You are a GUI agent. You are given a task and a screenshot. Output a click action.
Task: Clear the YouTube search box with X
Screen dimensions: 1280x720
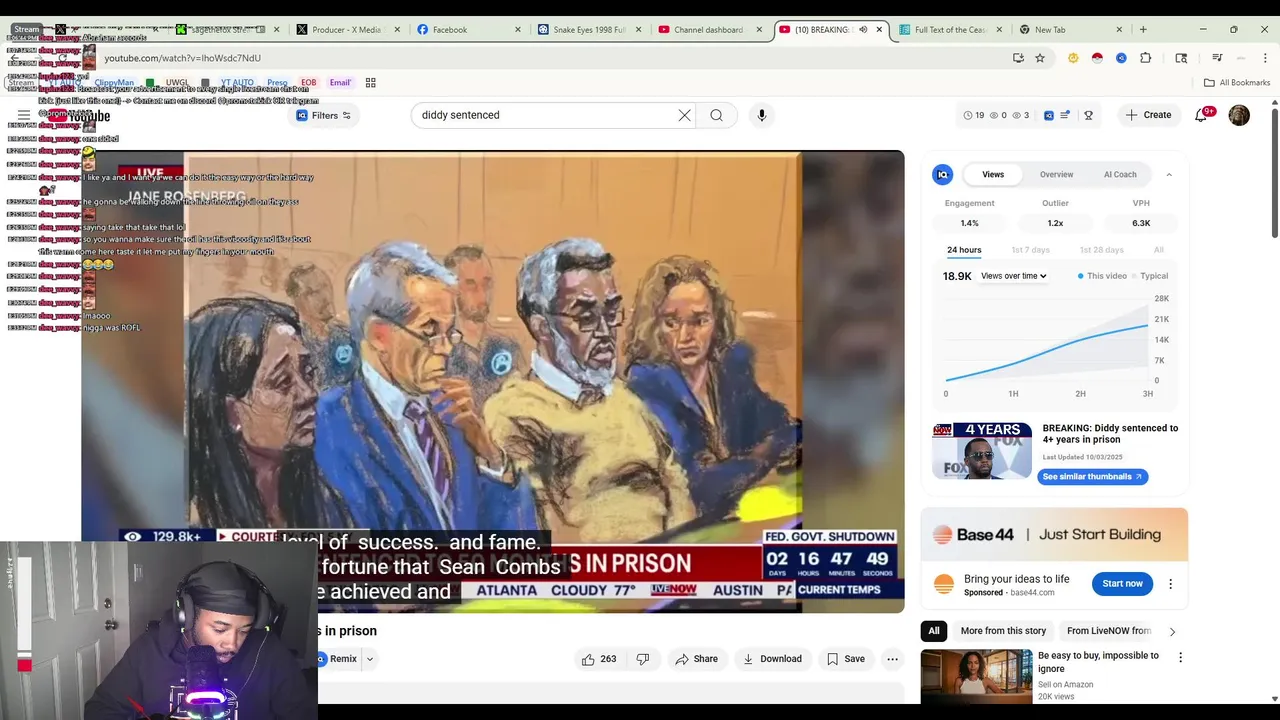pos(684,115)
